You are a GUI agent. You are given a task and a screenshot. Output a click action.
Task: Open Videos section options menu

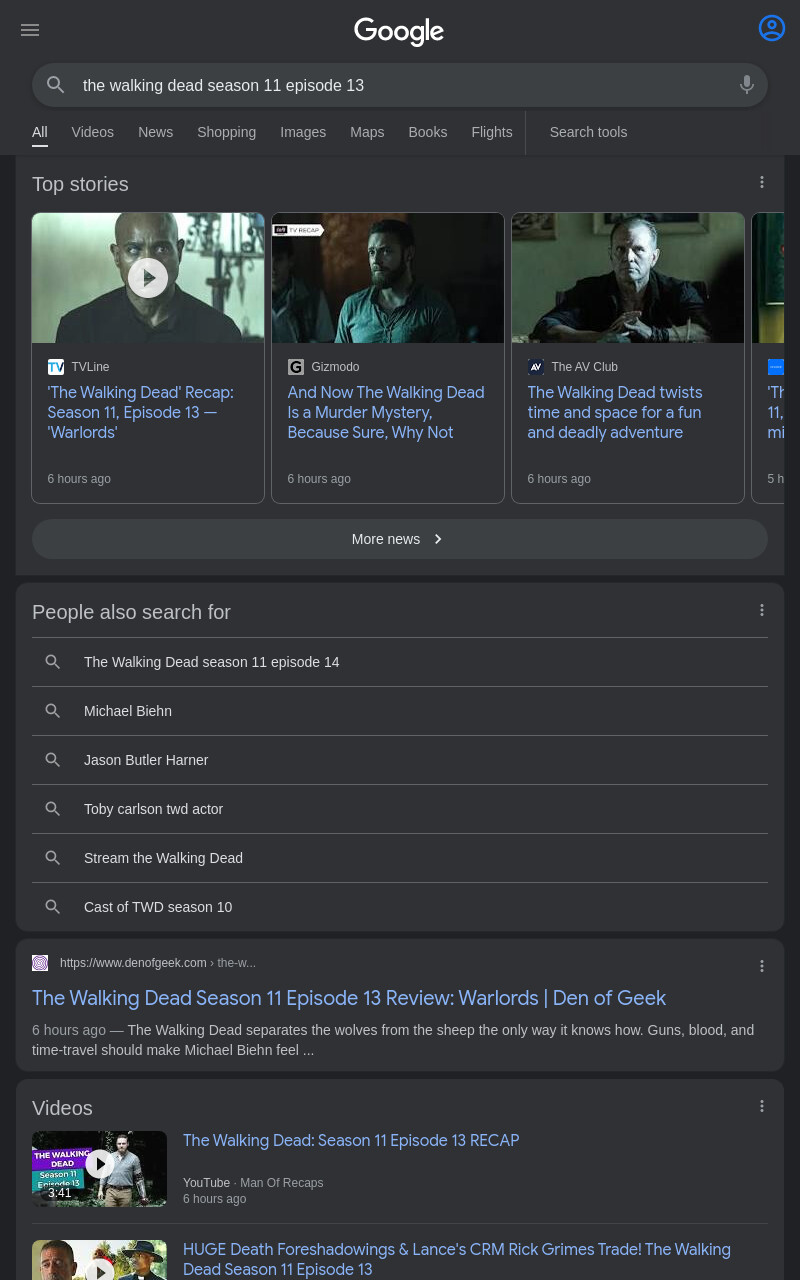pos(762,1106)
